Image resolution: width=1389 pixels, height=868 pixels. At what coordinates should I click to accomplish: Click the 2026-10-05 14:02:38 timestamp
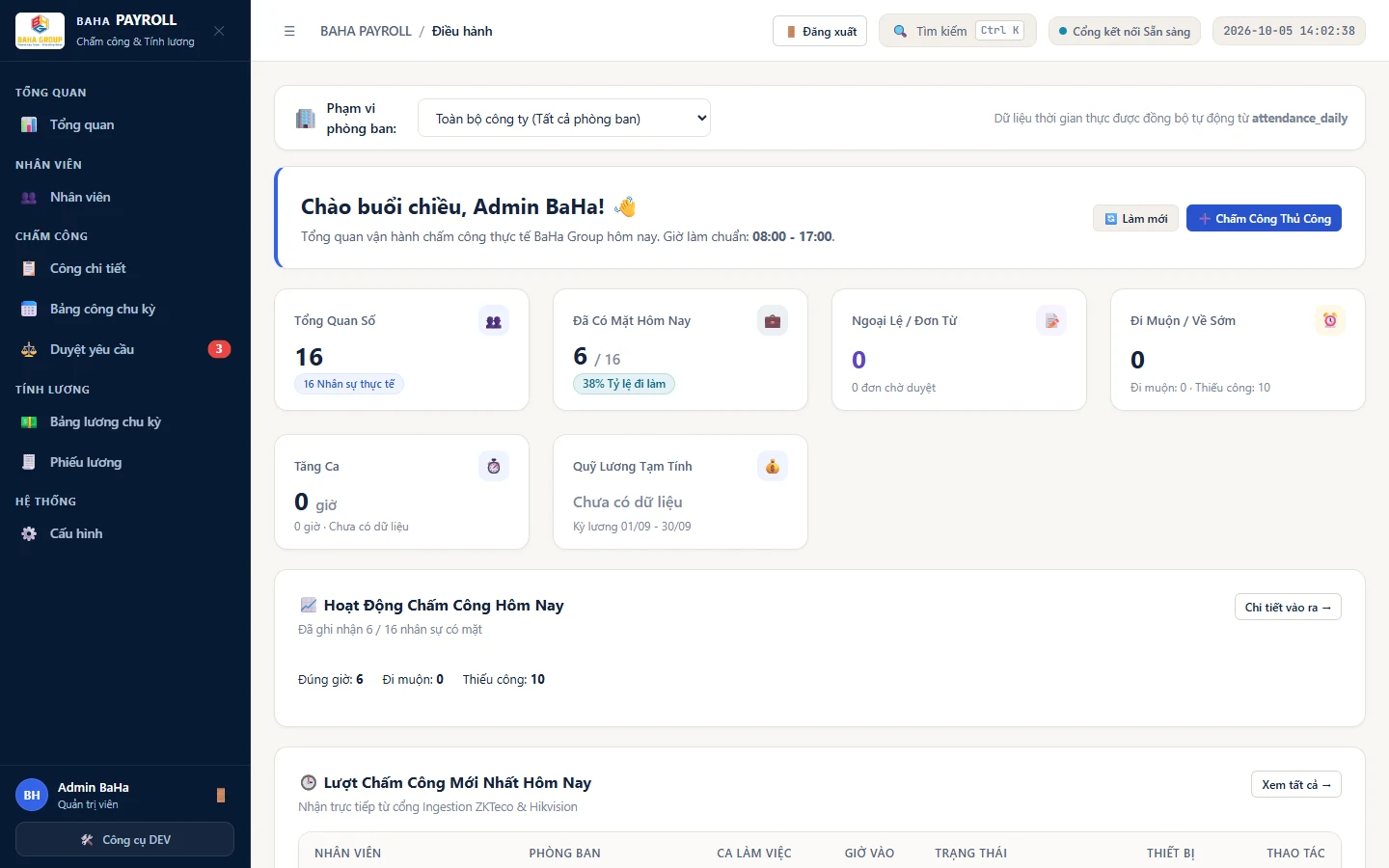pyautogui.click(x=1289, y=31)
